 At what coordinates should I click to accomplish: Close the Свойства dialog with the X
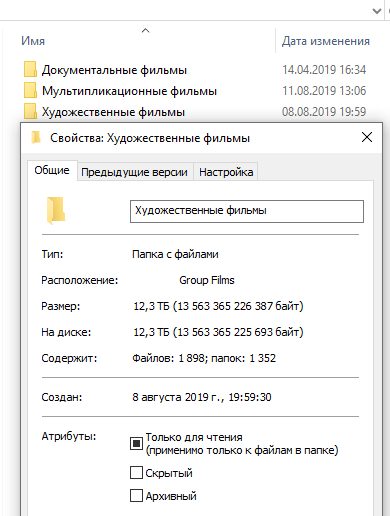367,137
